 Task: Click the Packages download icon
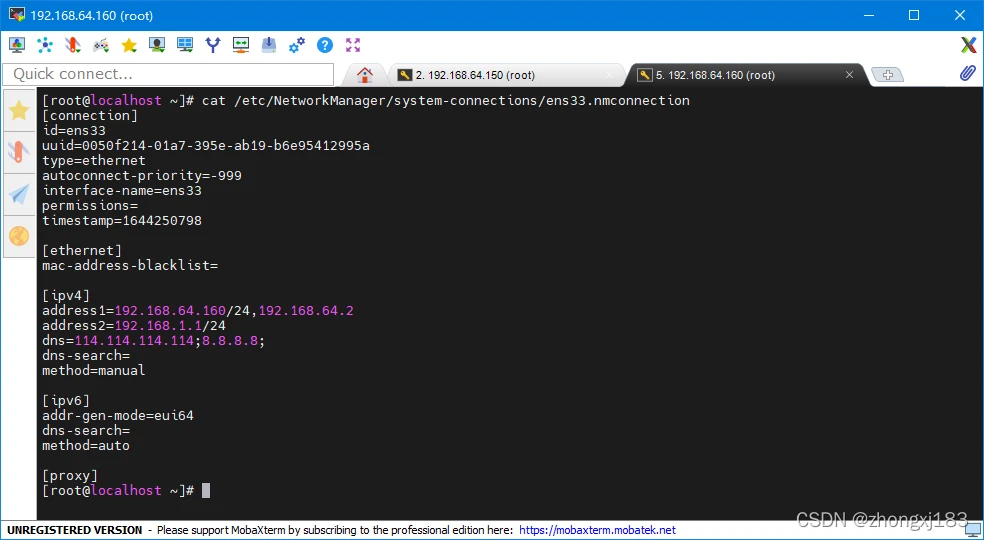269,45
